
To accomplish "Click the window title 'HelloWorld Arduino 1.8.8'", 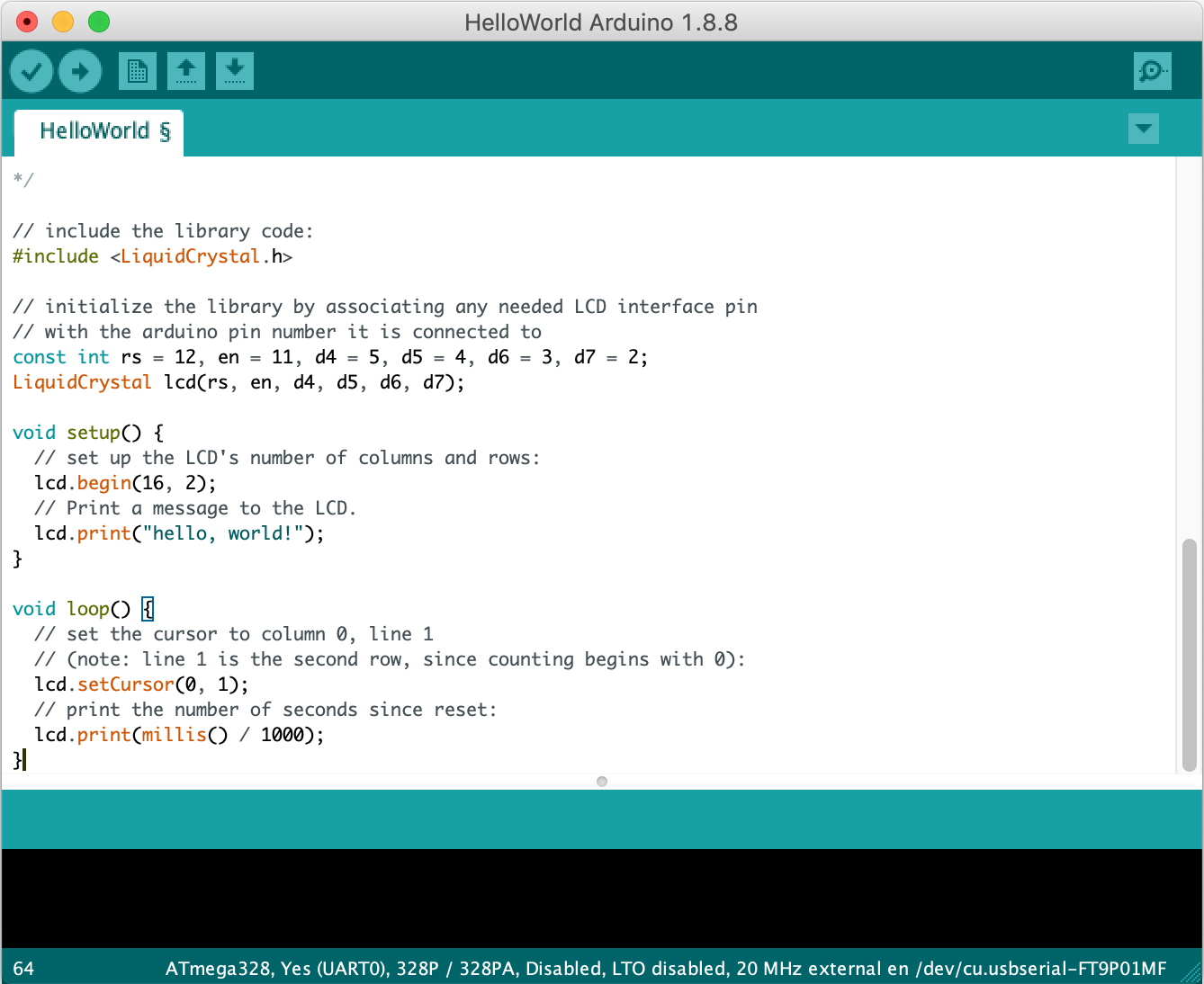I will [601, 22].
